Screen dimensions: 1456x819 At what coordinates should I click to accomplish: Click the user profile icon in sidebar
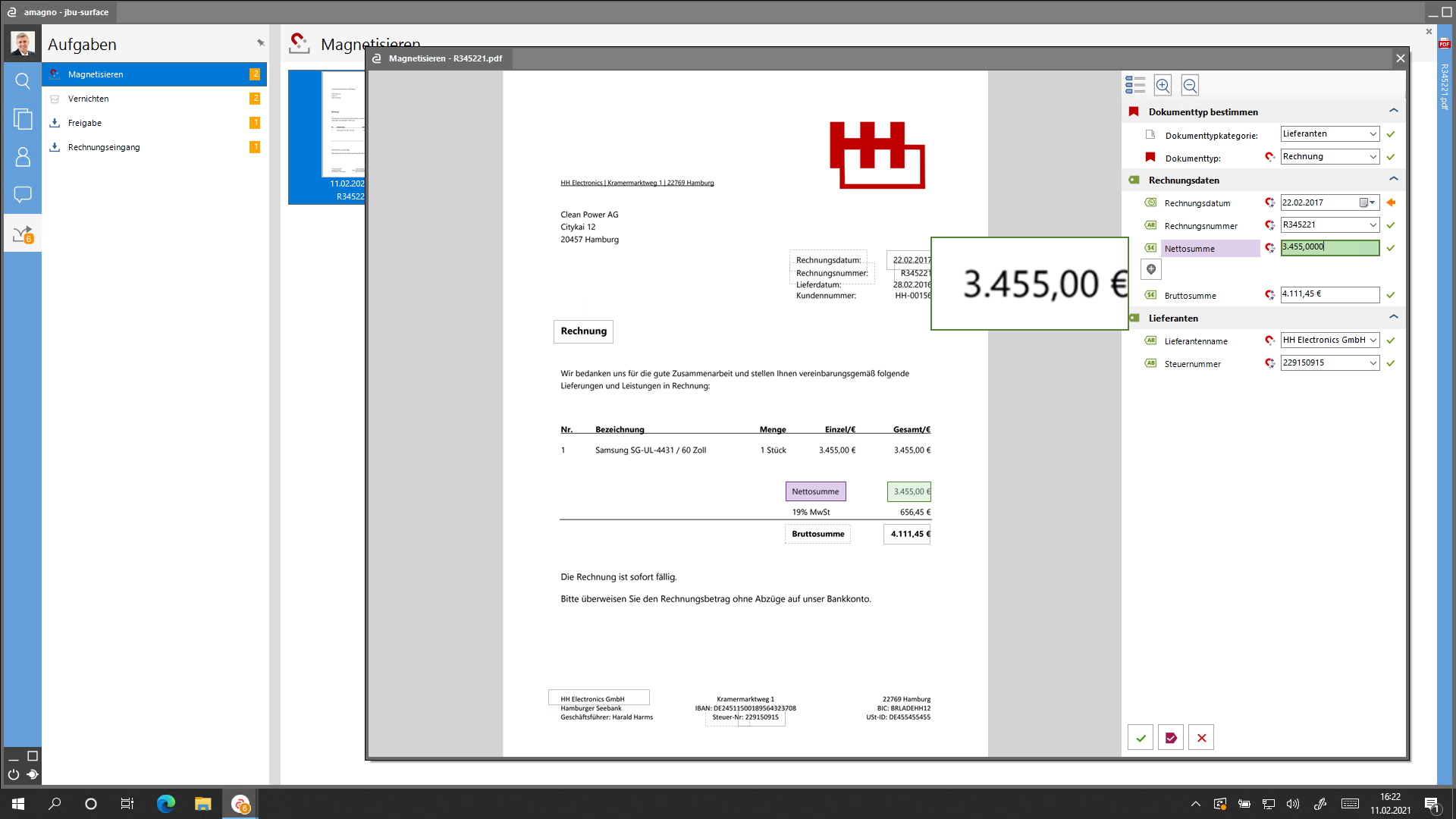[23, 157]
